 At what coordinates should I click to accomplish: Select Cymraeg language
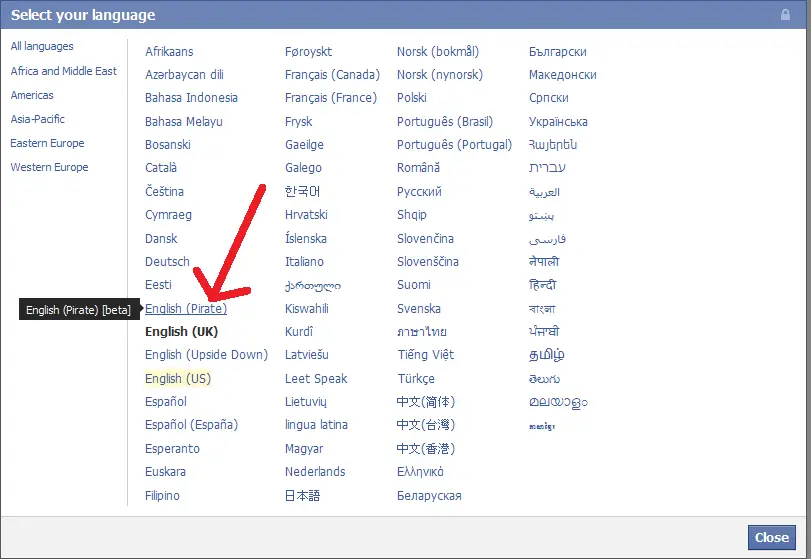(x=168, y=215)
